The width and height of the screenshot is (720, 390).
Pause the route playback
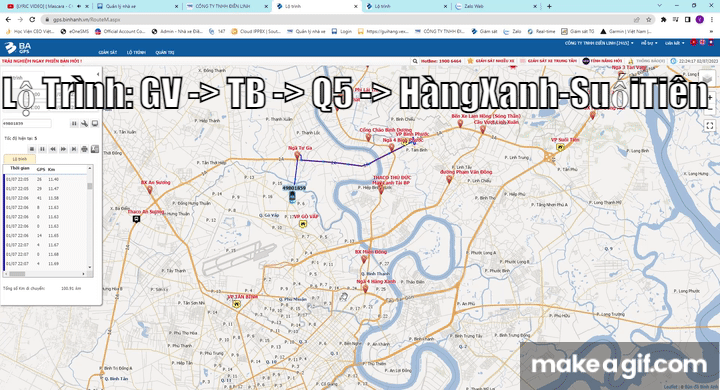click(x=42, y=149)
